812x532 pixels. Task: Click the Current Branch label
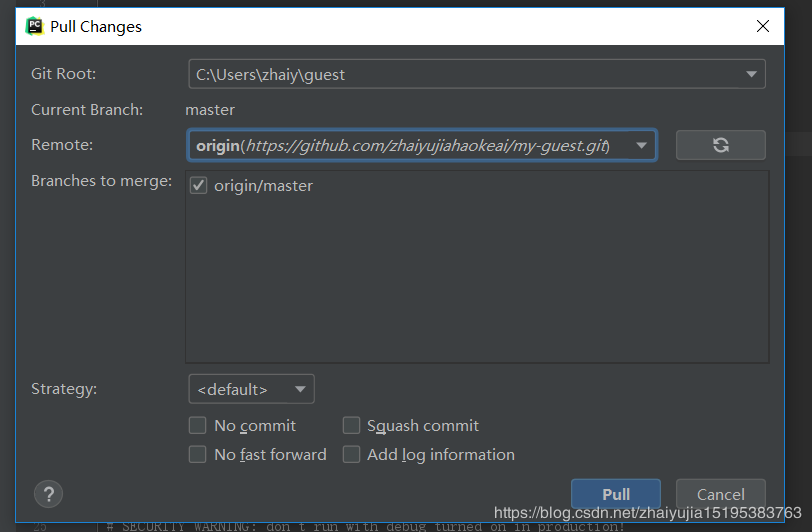[87, 110]
